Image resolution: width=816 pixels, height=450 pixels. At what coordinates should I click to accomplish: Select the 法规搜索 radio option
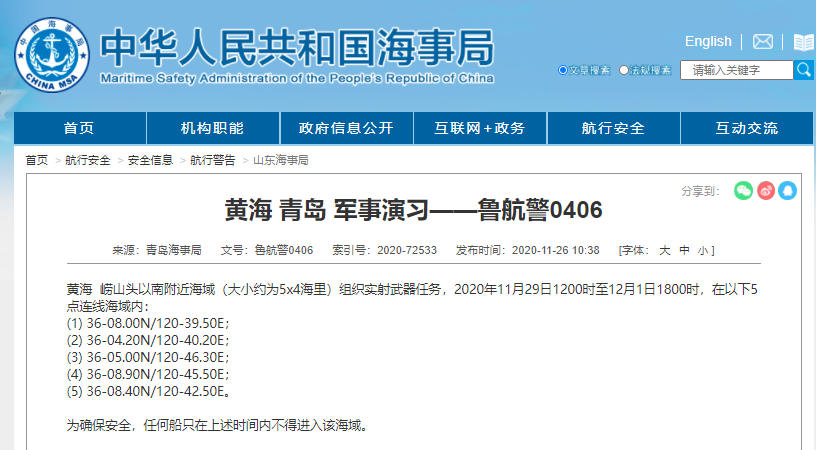click(623, 70)
